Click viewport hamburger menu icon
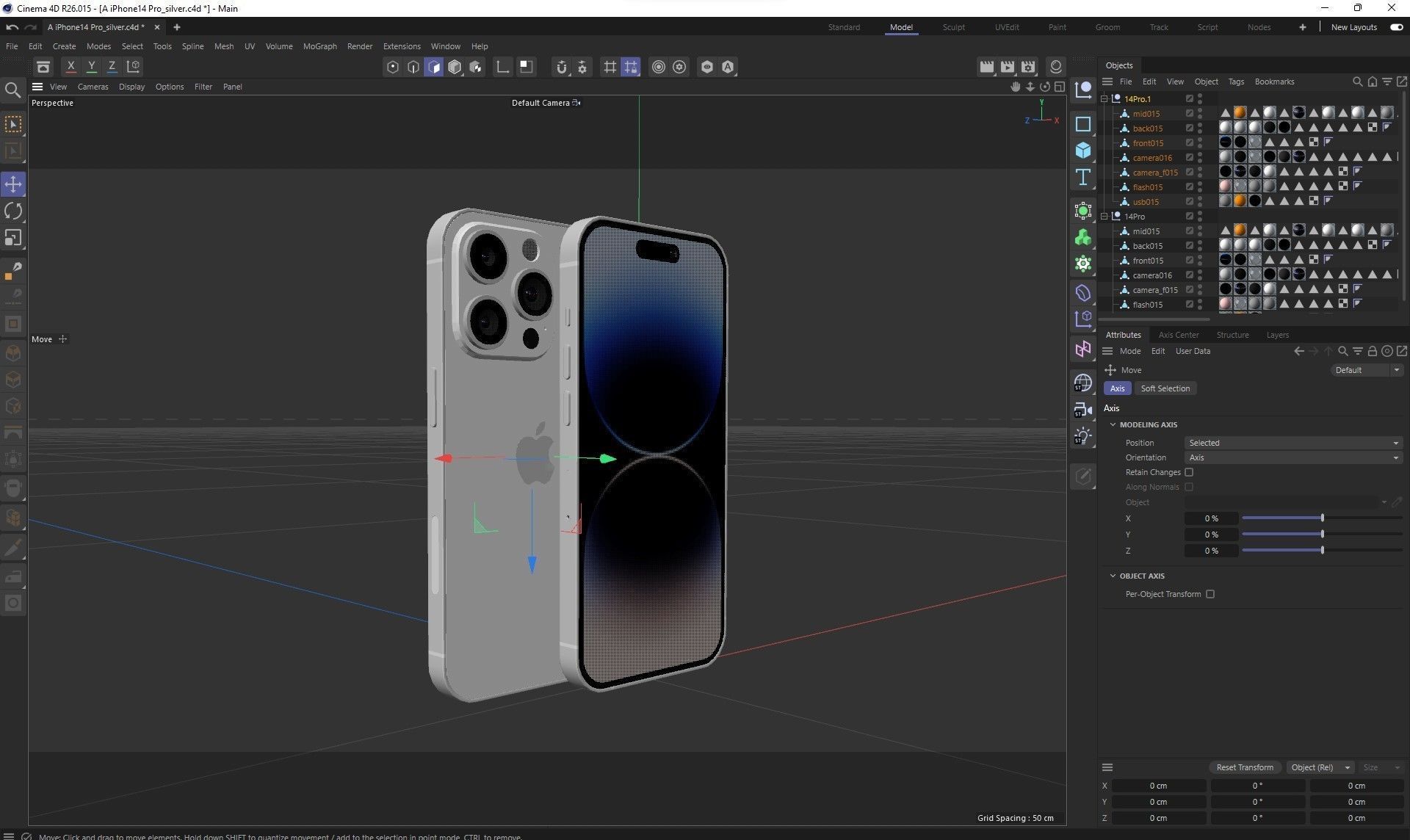Viewport: 1410px width, 840px height. click(37, 87)
